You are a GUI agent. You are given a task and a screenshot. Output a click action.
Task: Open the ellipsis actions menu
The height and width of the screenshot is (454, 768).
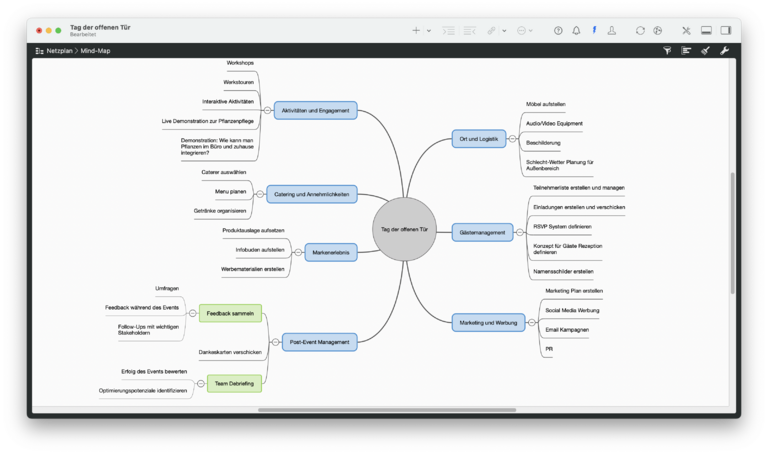pos(525,31)
